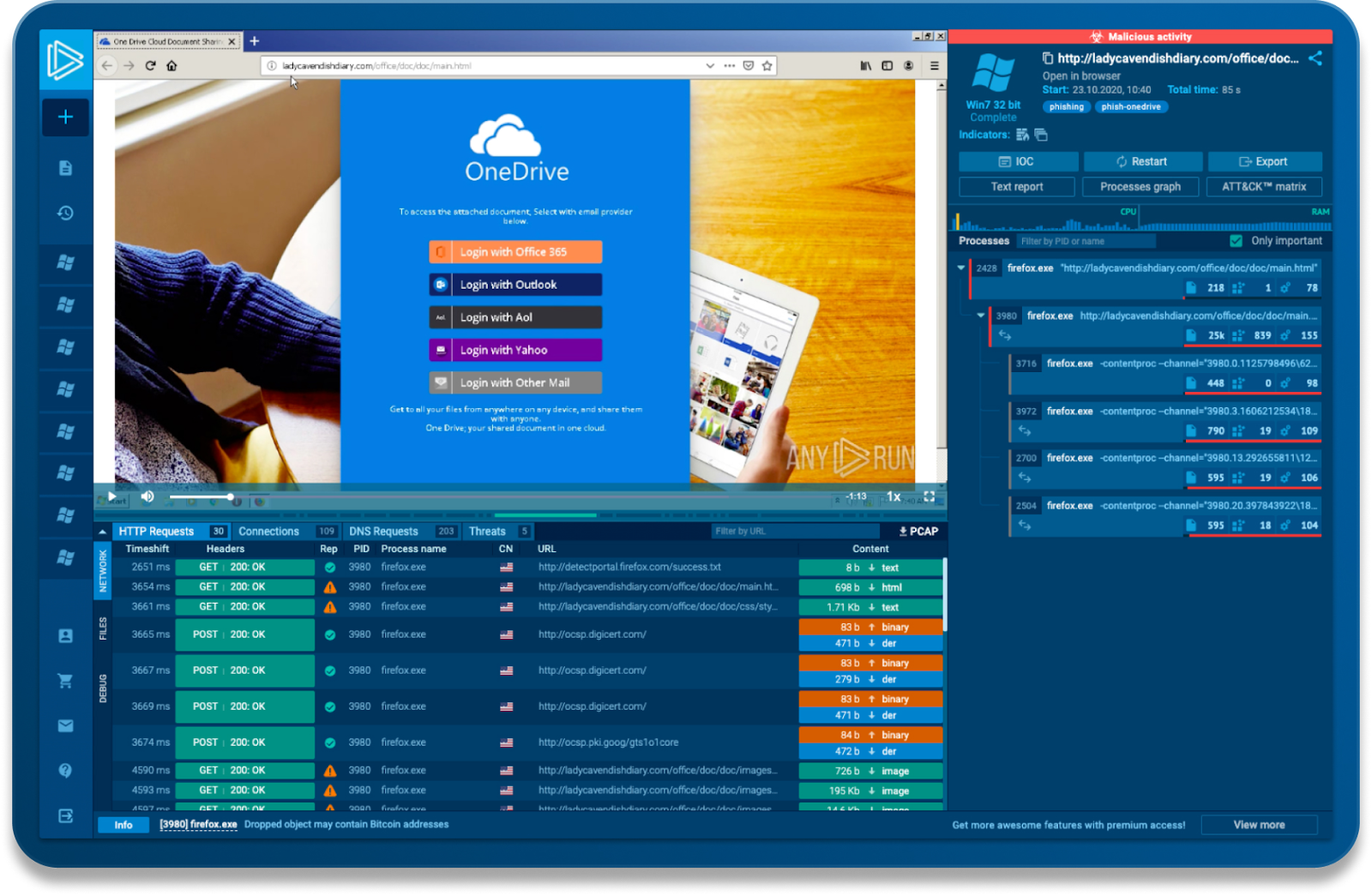This screenshot has height=896, width=1372.
Task: Click the first Indicators icon
Action: pos(1022,135)
